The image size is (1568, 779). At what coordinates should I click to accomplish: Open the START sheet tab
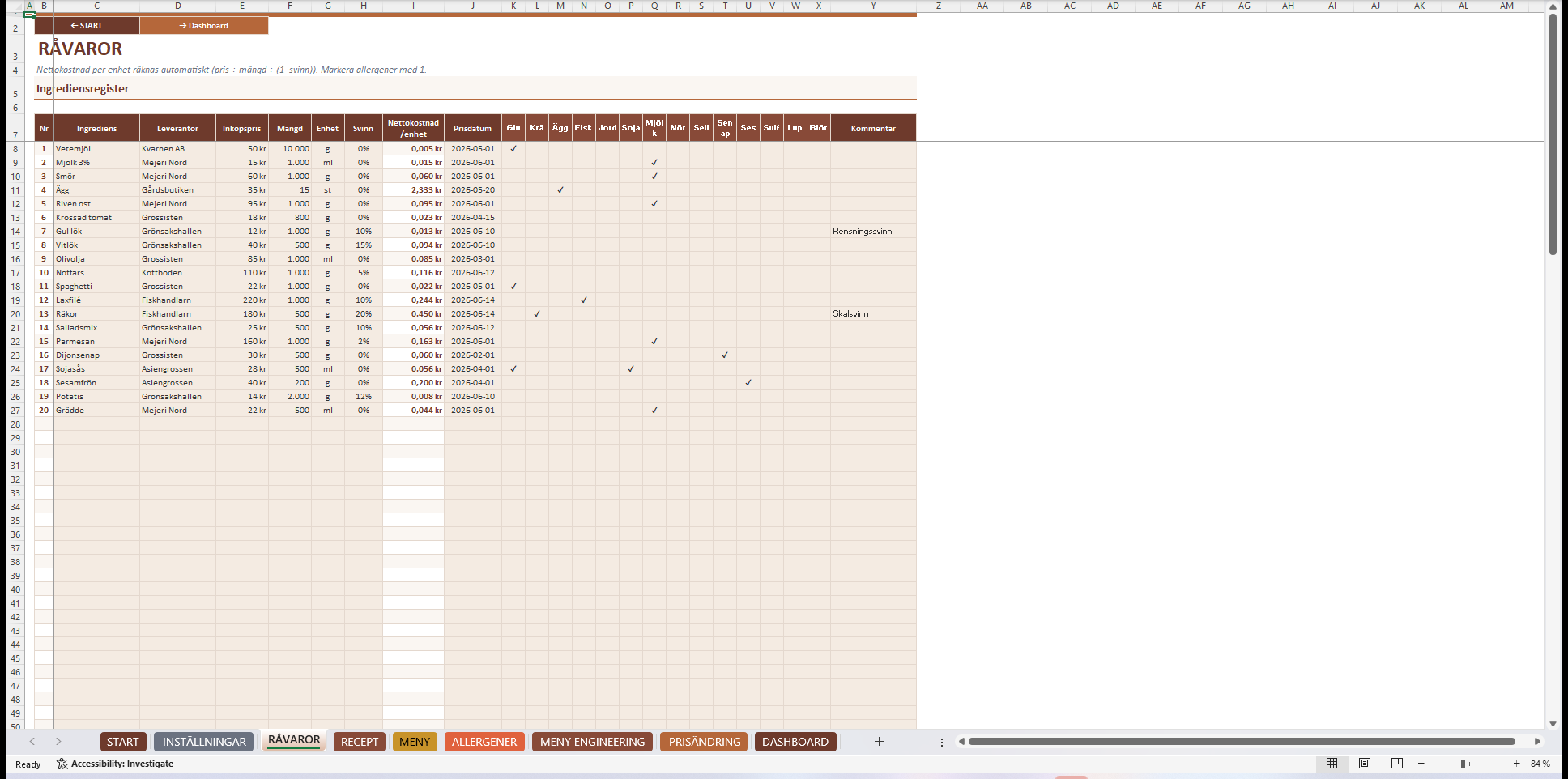coord(123,742)
